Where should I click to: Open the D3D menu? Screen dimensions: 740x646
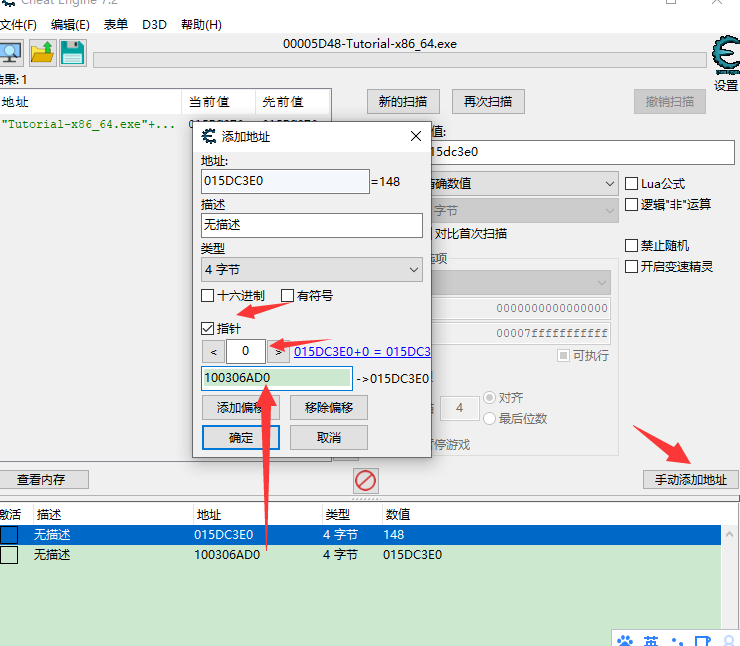point(154,25)
